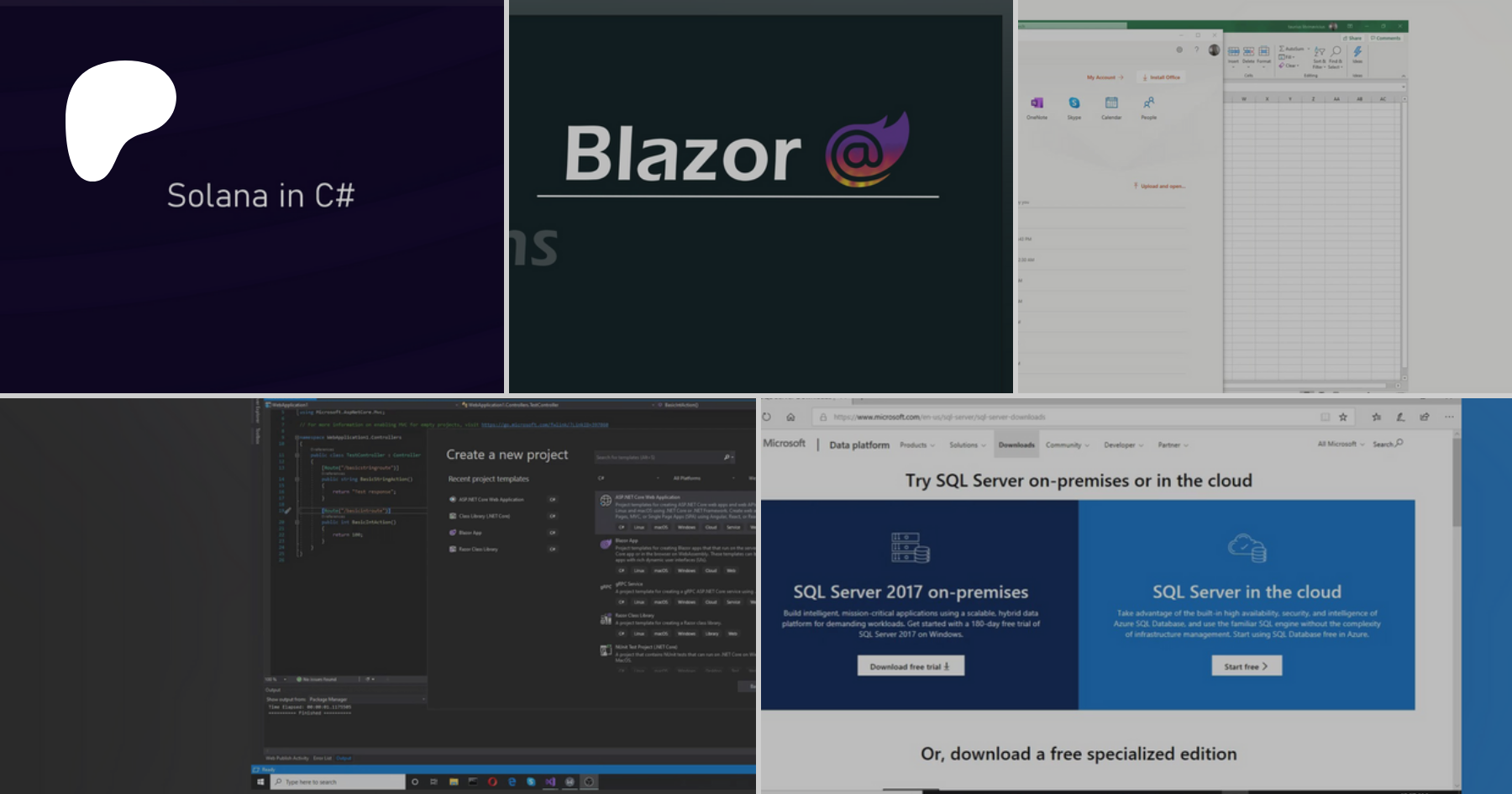Open the All Microsoft dropdown
The image size is (1512, 794).
click(x=1340, y=444)
